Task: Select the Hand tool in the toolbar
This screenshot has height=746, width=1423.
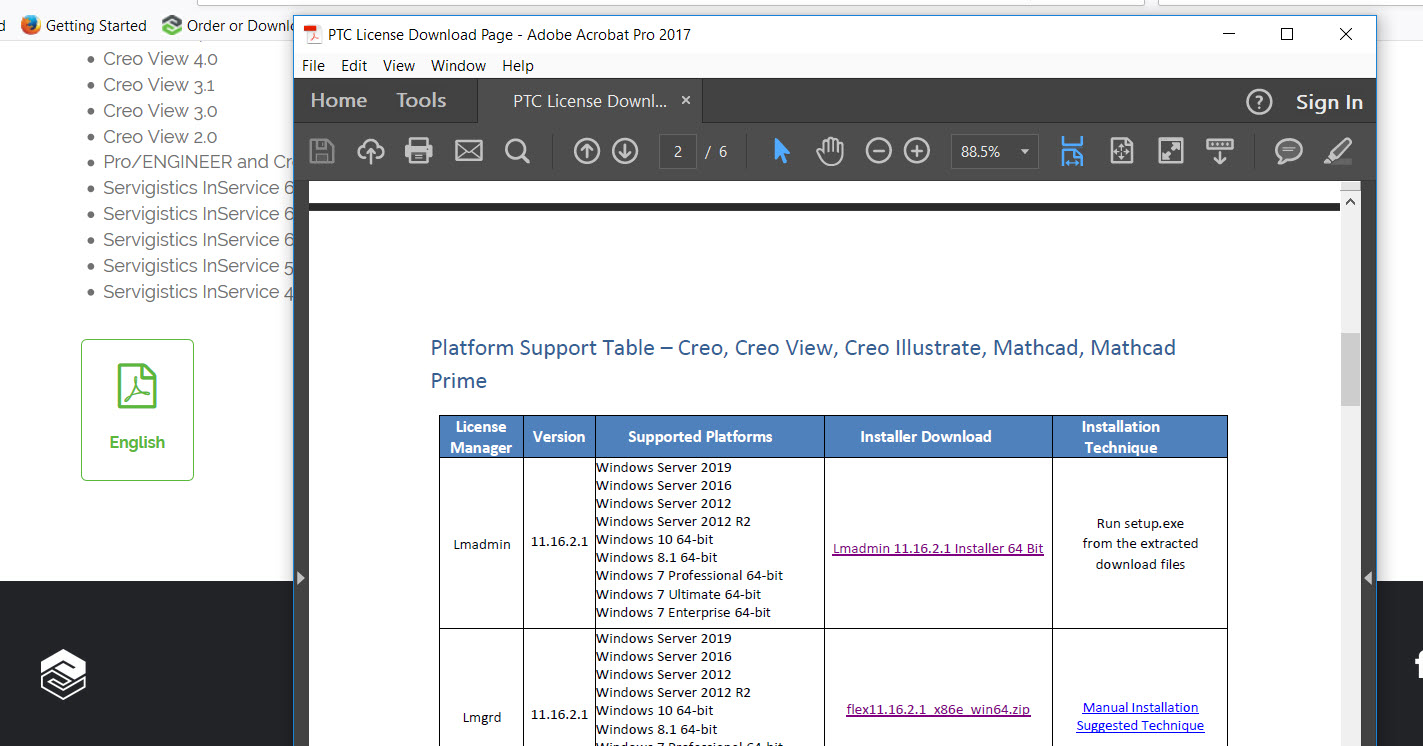Action: coord(829,150)
